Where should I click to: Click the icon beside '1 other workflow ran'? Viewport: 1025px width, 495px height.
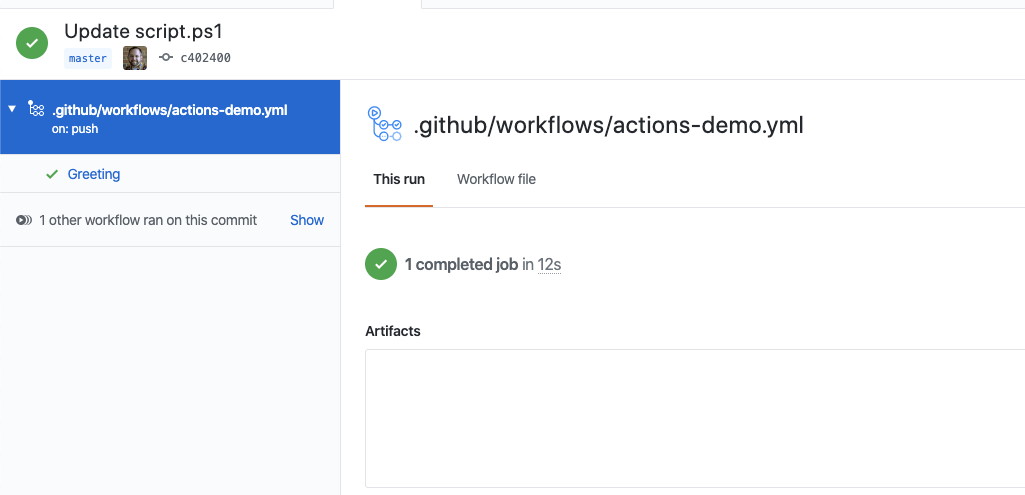point(24,220)
